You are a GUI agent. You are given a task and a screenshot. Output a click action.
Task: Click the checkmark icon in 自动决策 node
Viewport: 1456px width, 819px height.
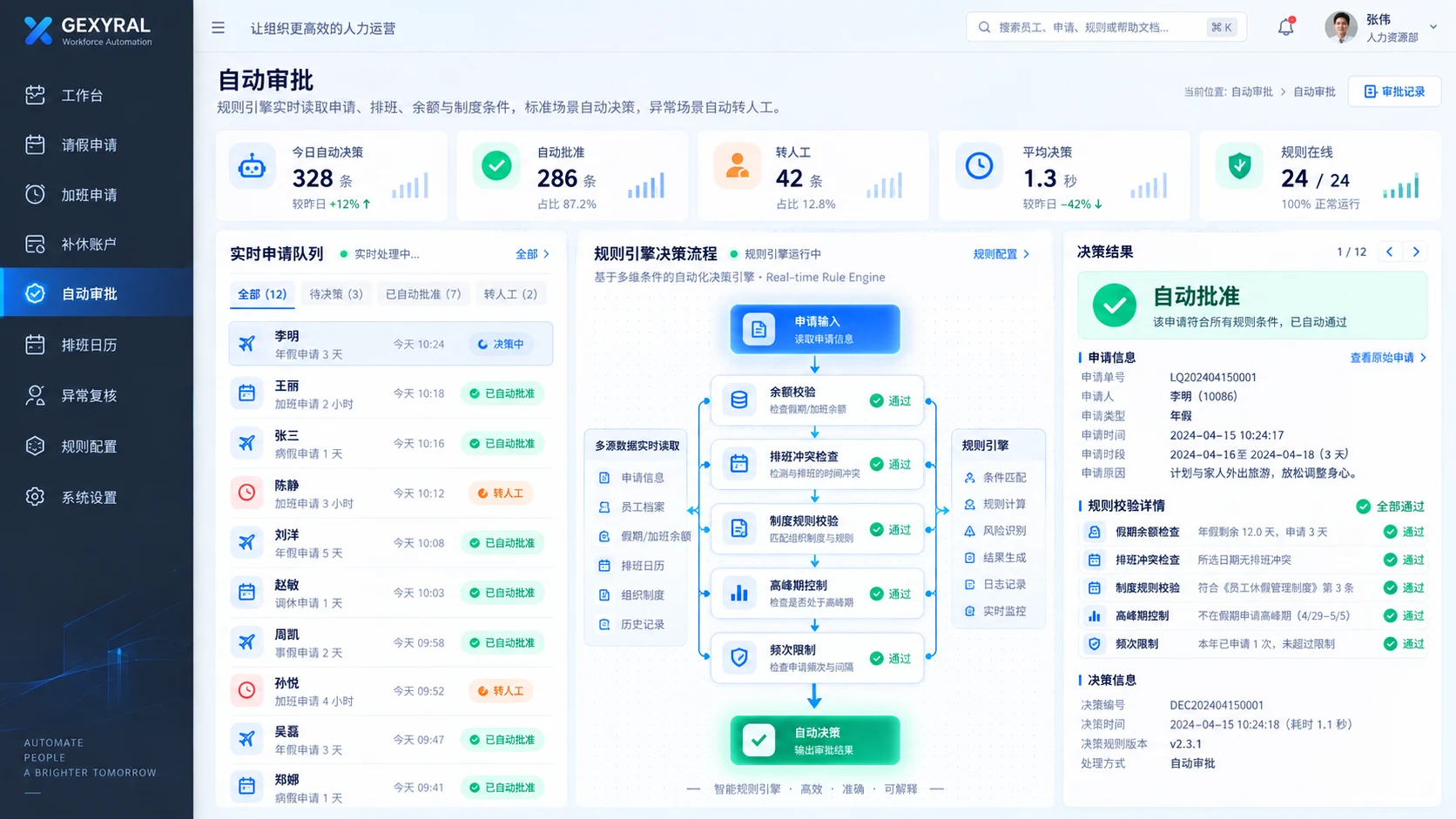758,740
